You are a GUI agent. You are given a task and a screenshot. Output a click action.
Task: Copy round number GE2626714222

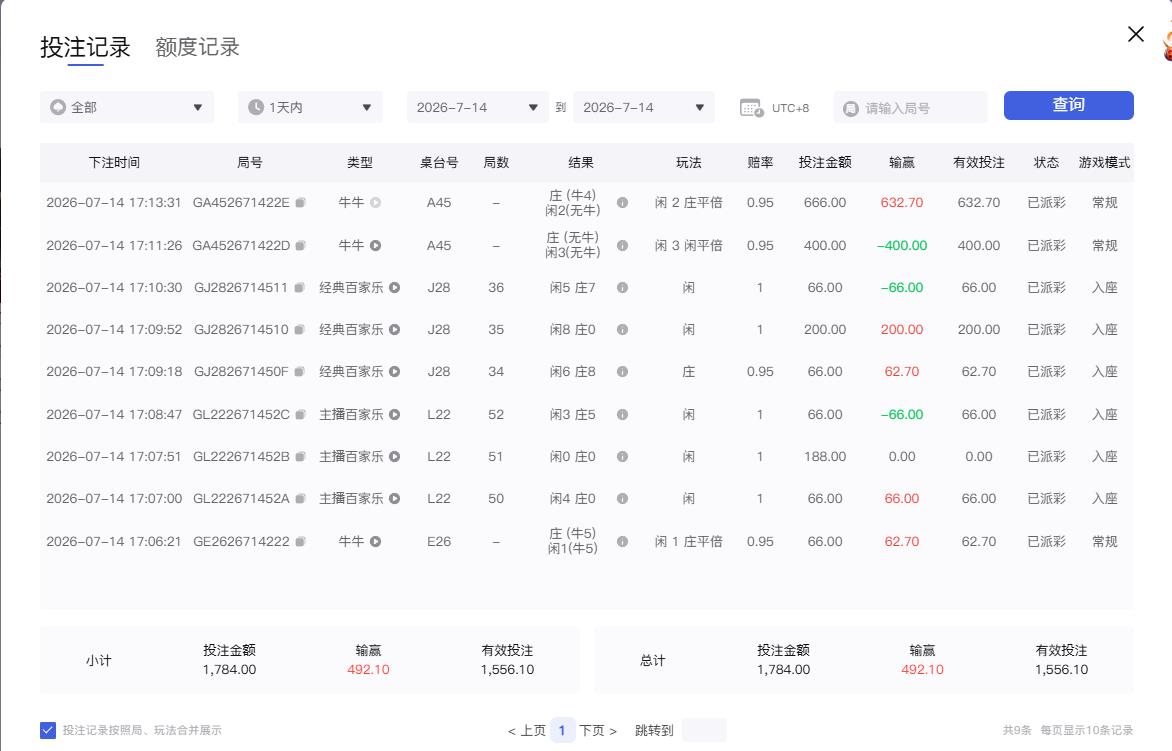(x=300, y=542)
